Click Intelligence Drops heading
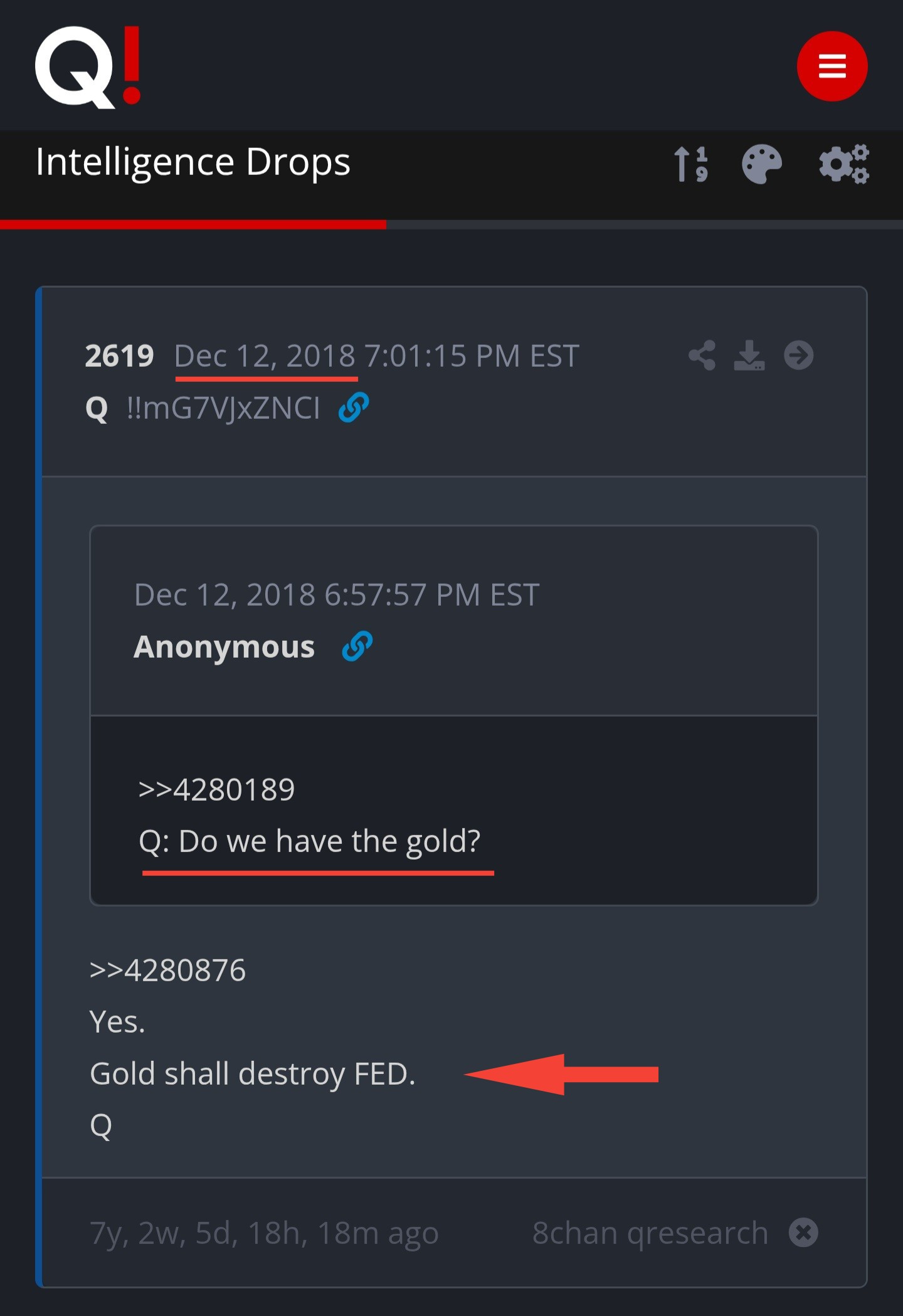 (x=193, y=162)
